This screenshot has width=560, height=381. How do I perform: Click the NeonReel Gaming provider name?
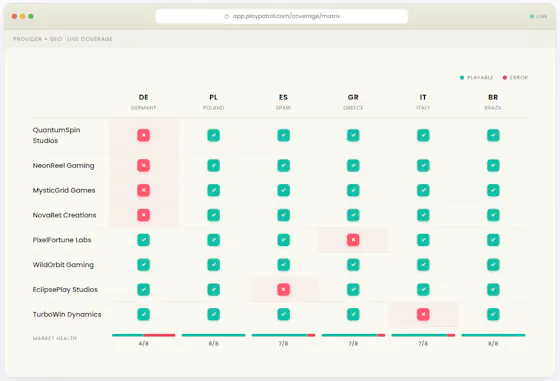(x=64, y=165)
